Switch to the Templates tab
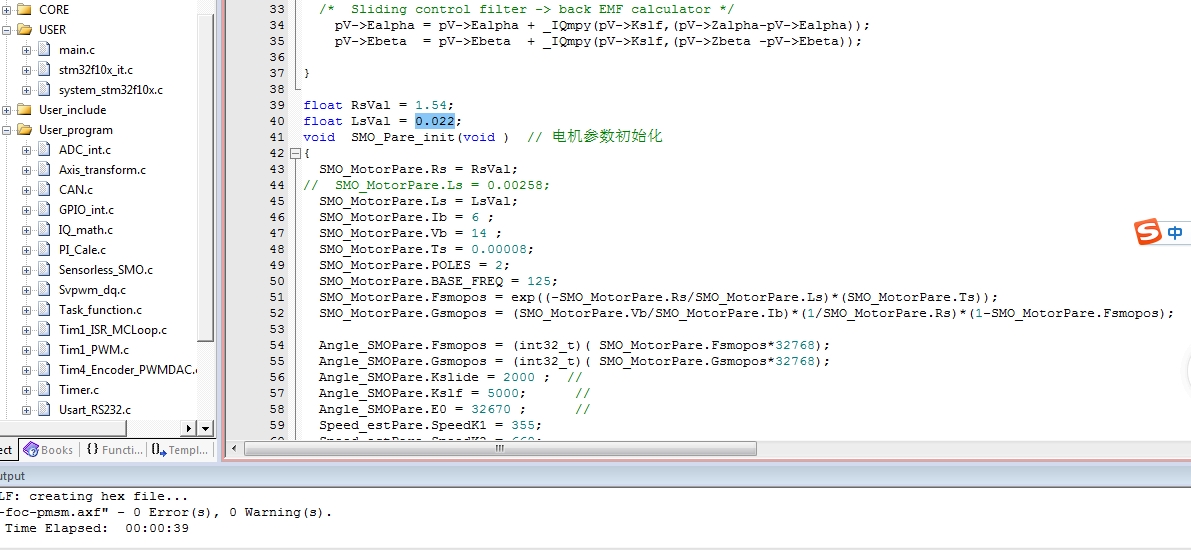Image resolution: width=1191 pixels, height=550 pixels. point(180,450)
